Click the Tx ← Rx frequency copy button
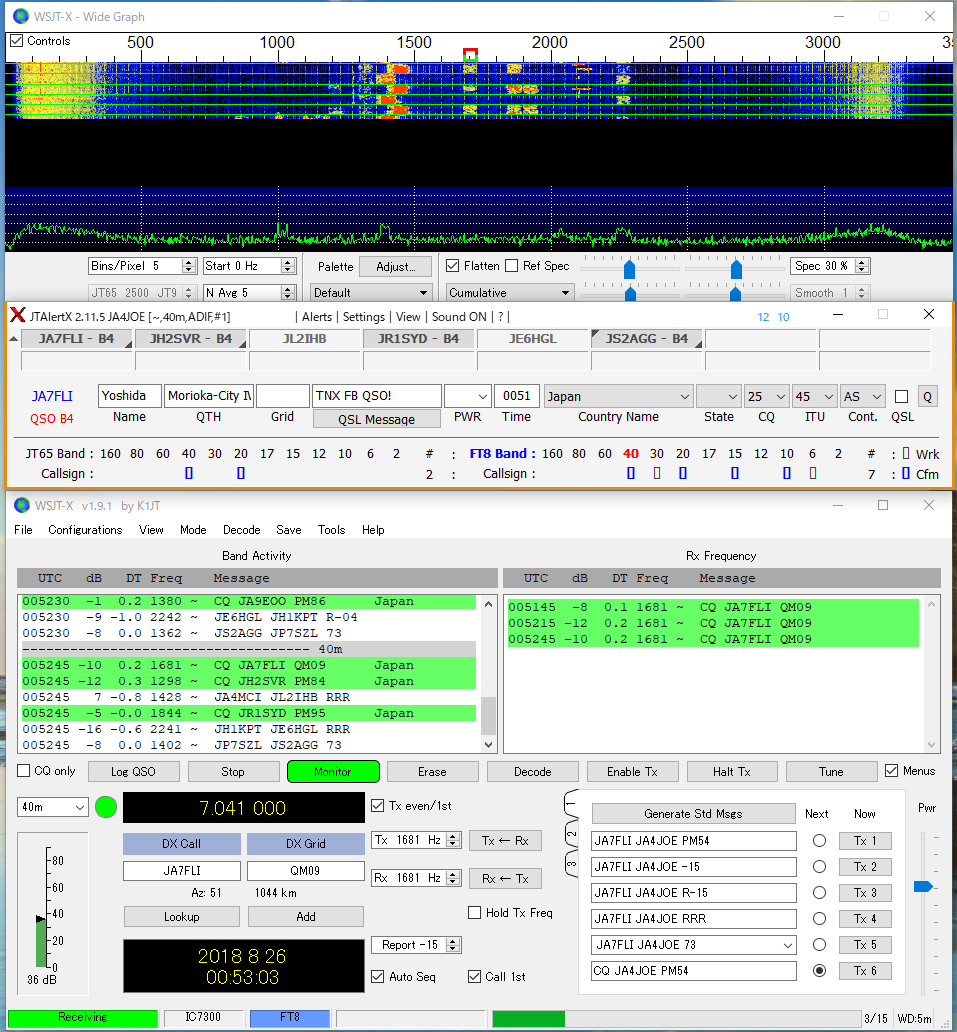 point(505,840)
